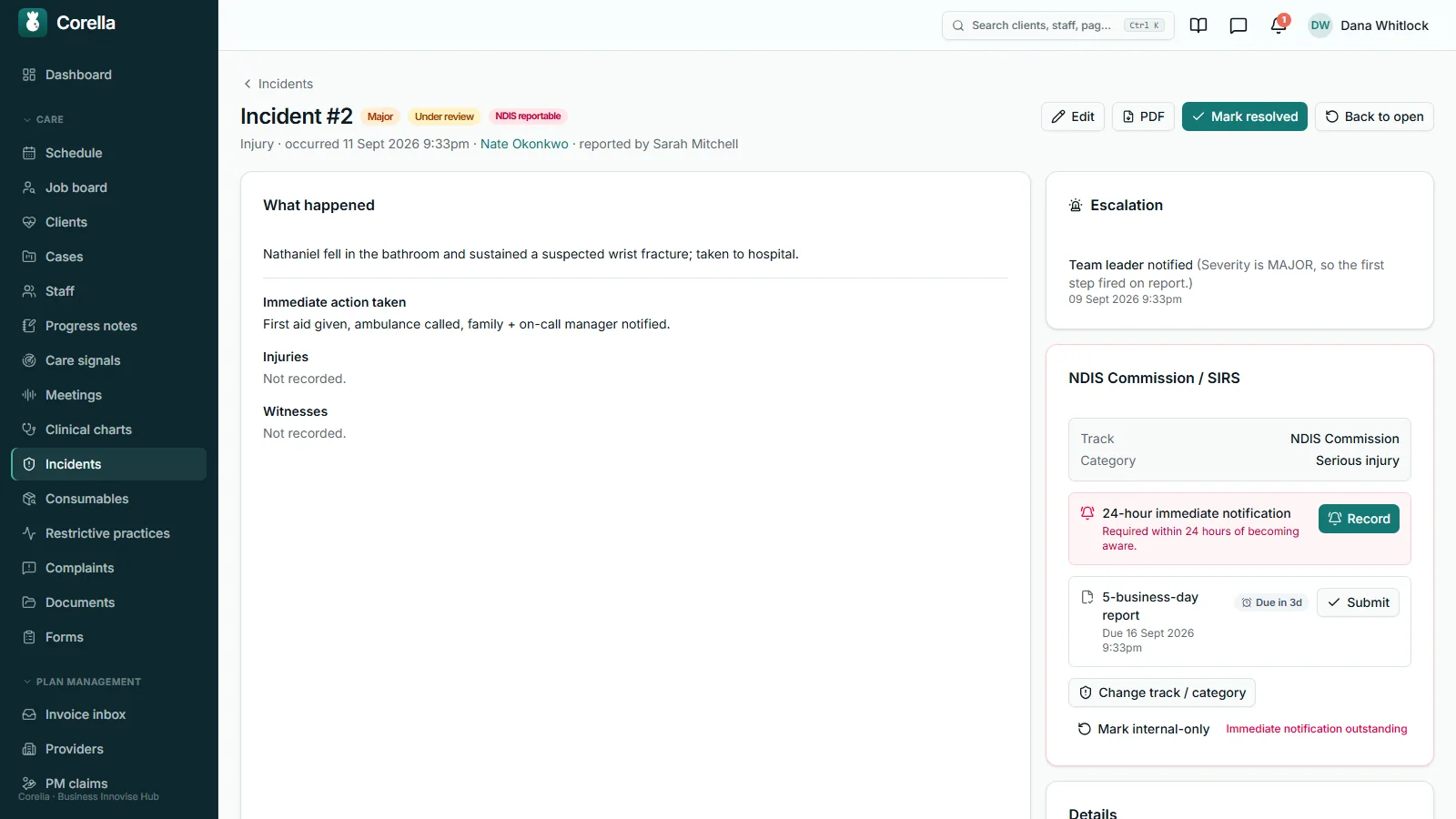Mark the incident as resolved
1456x819 pixels.
point(1245,116)
